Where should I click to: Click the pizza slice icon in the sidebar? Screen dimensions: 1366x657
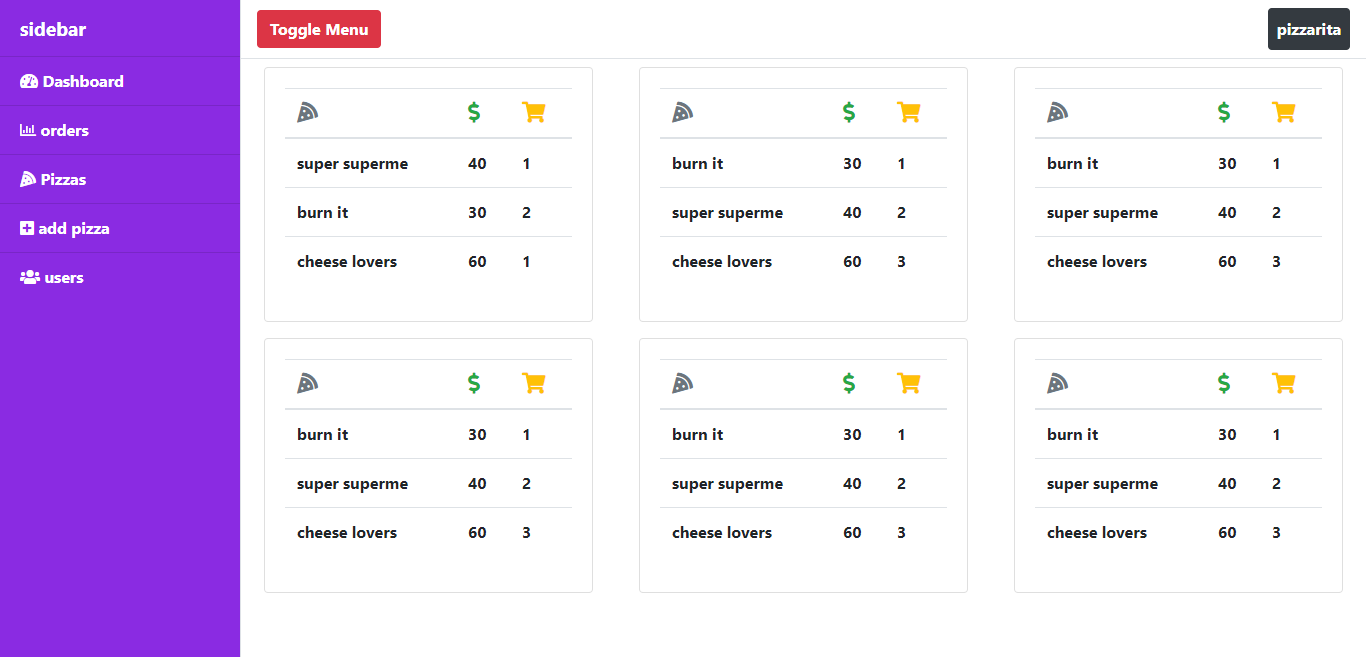pos(27,178)
